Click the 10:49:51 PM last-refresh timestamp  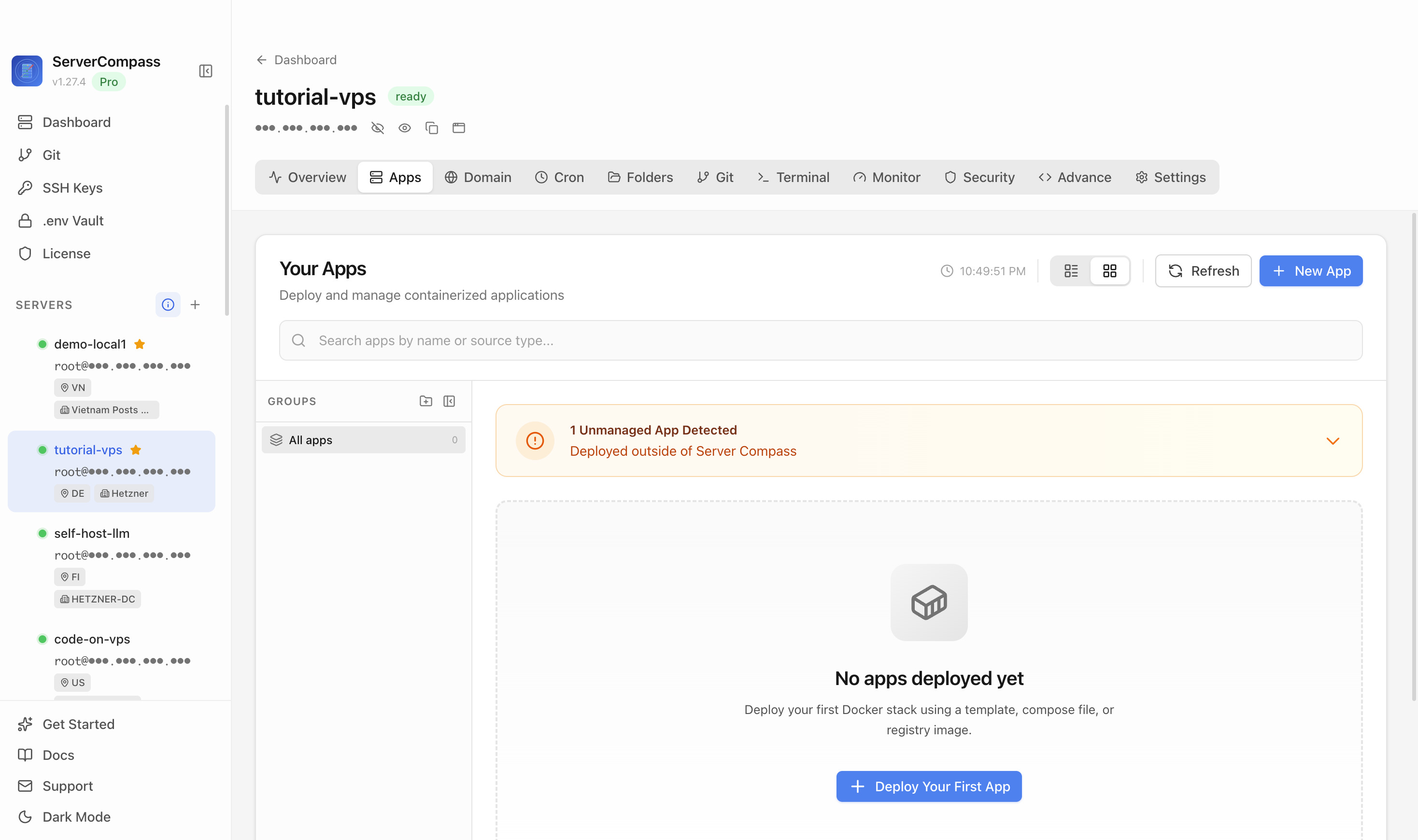coord(983,271)
